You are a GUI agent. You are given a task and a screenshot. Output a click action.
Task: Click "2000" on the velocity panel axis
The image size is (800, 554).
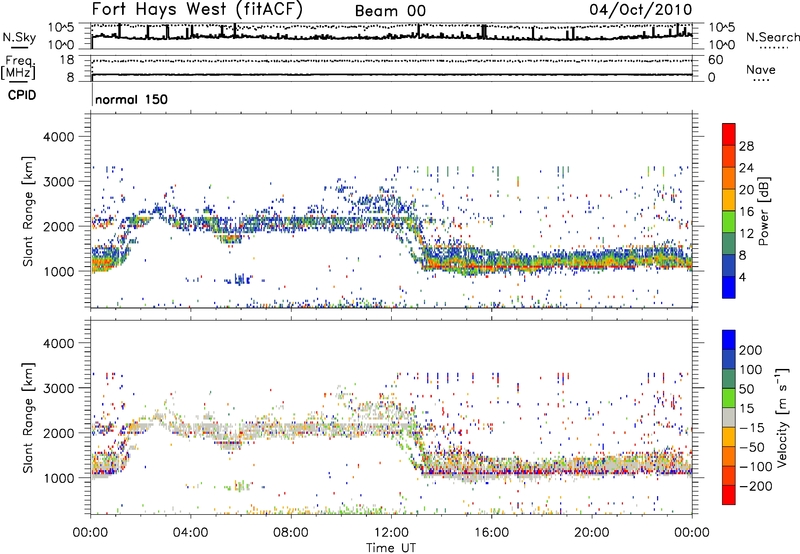pyautogui.click(x=58, y=433)
